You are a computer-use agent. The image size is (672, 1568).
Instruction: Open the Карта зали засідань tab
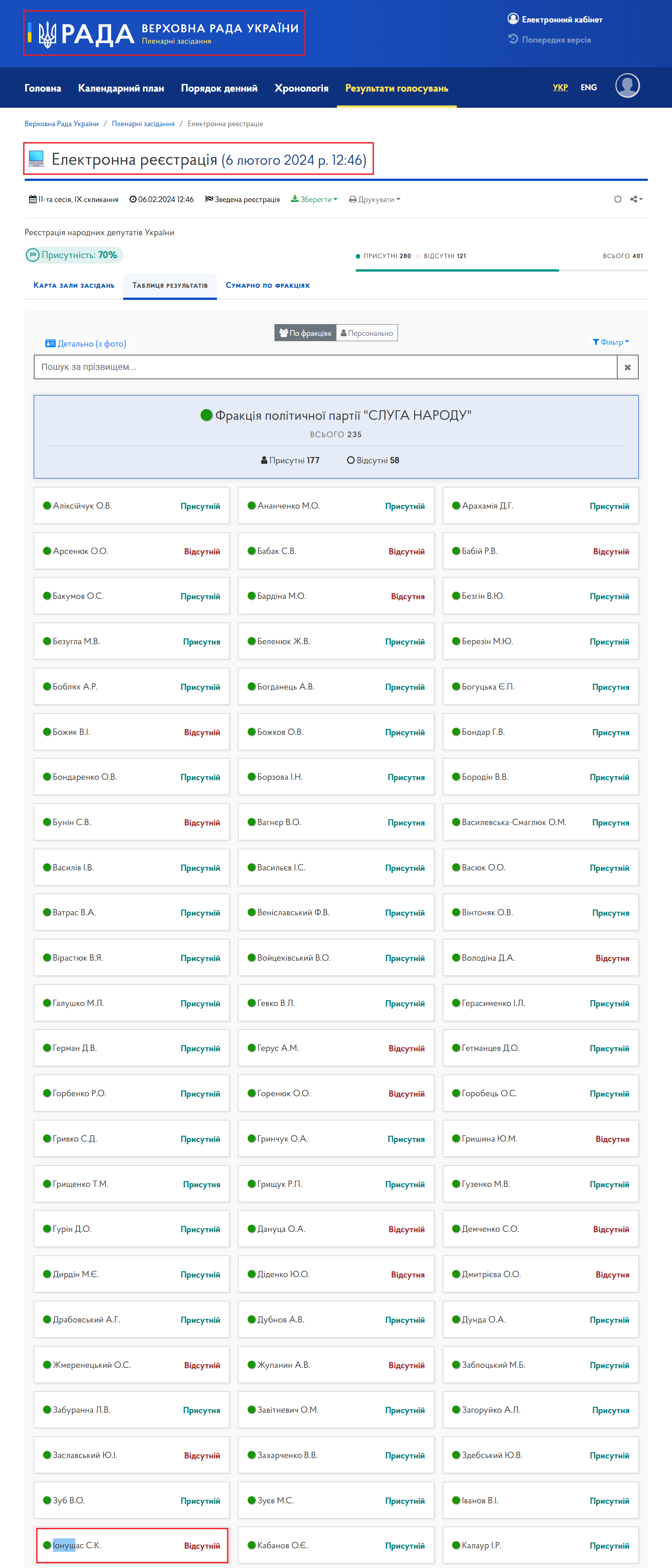pyautogui.click(x=74, y=285)
